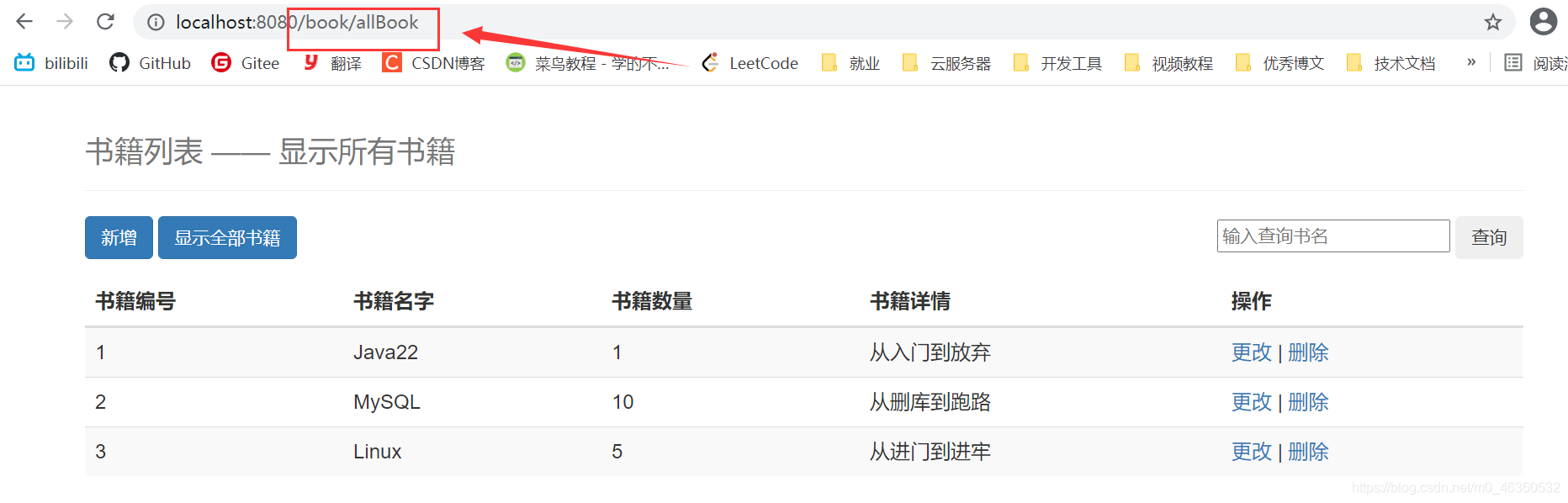Viewport: 1568px width, 503px height.
Task: Bookmark this page with the star icon
Action: 1493,22
